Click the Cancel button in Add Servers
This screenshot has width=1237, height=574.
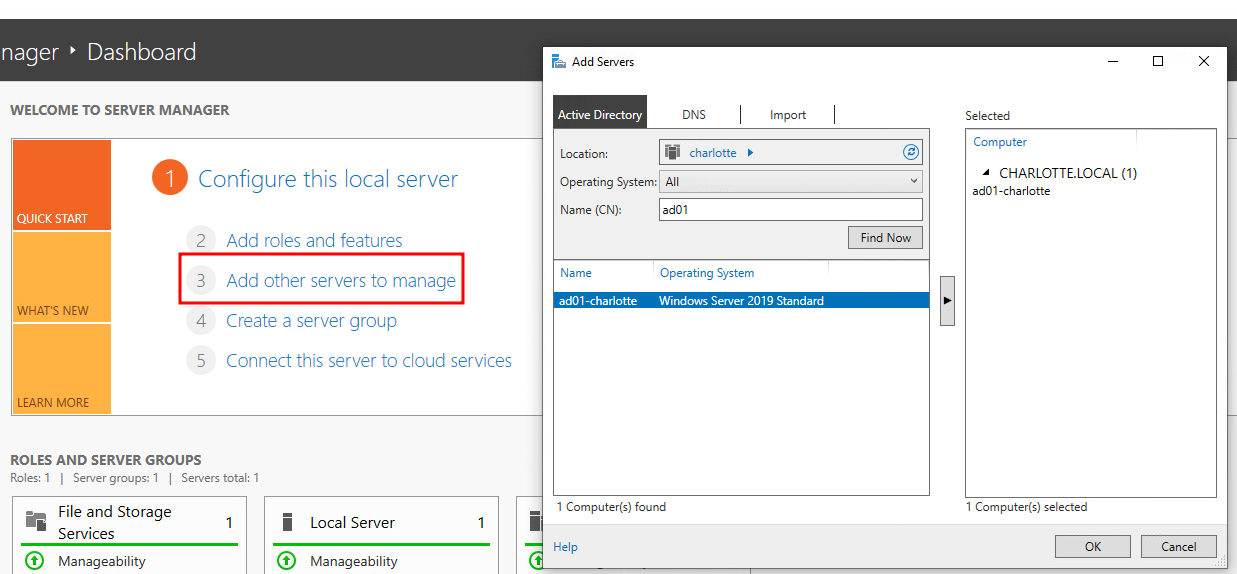[x=1179, y=546]
